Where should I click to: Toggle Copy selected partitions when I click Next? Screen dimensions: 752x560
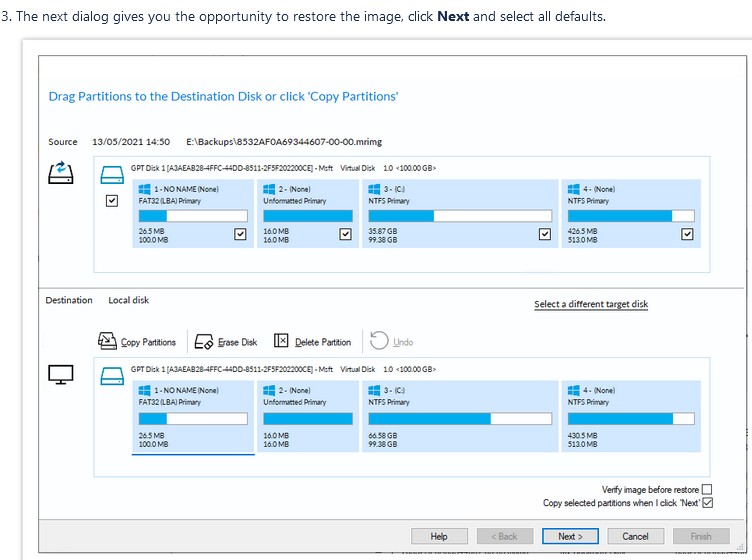point(707,502)
